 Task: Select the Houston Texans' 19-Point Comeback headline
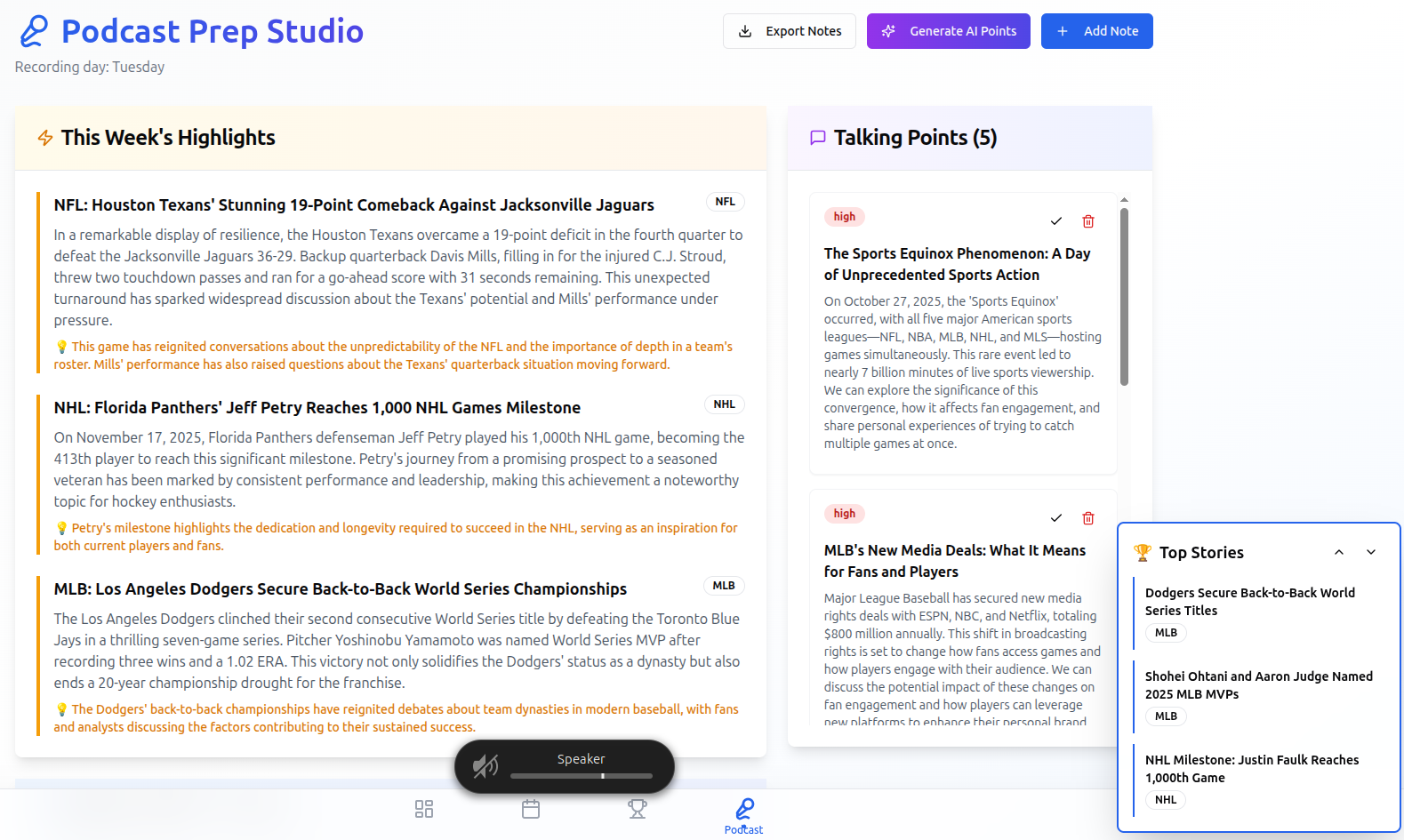tap(354, 205)
